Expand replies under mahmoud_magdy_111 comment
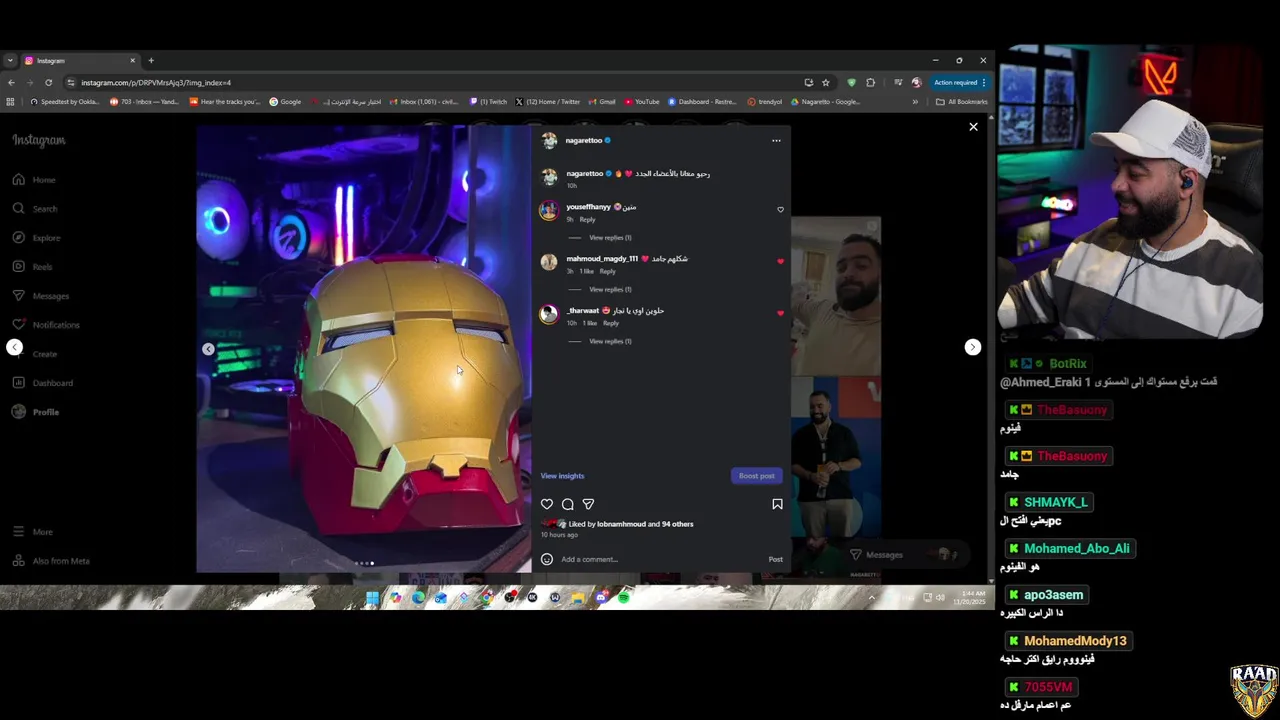1280x720 pixels. click(x=610, y=290)
